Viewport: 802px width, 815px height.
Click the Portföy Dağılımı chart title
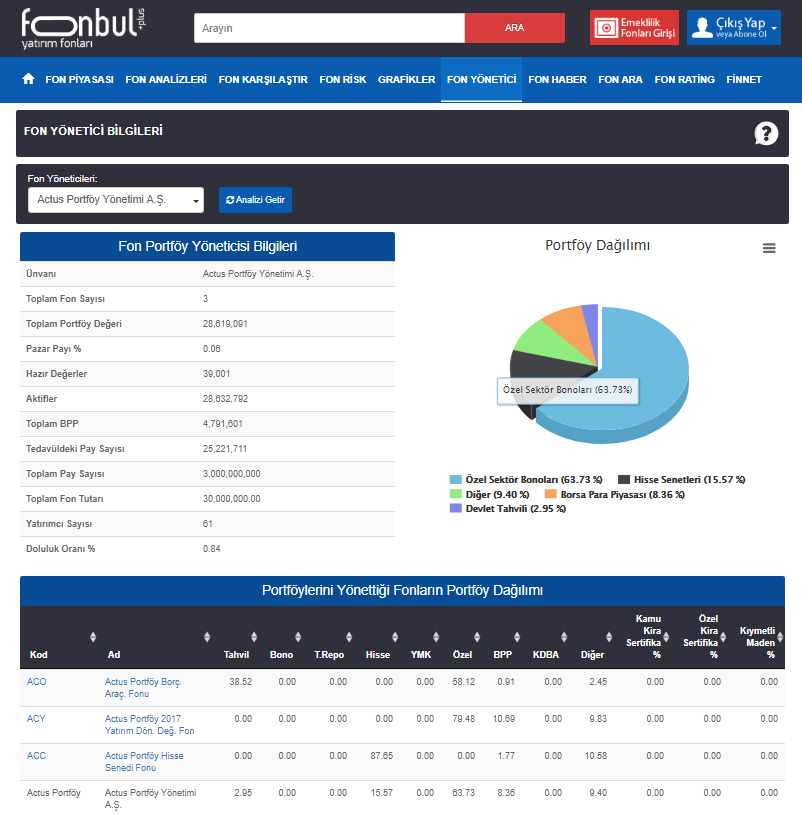coord(597,245)
